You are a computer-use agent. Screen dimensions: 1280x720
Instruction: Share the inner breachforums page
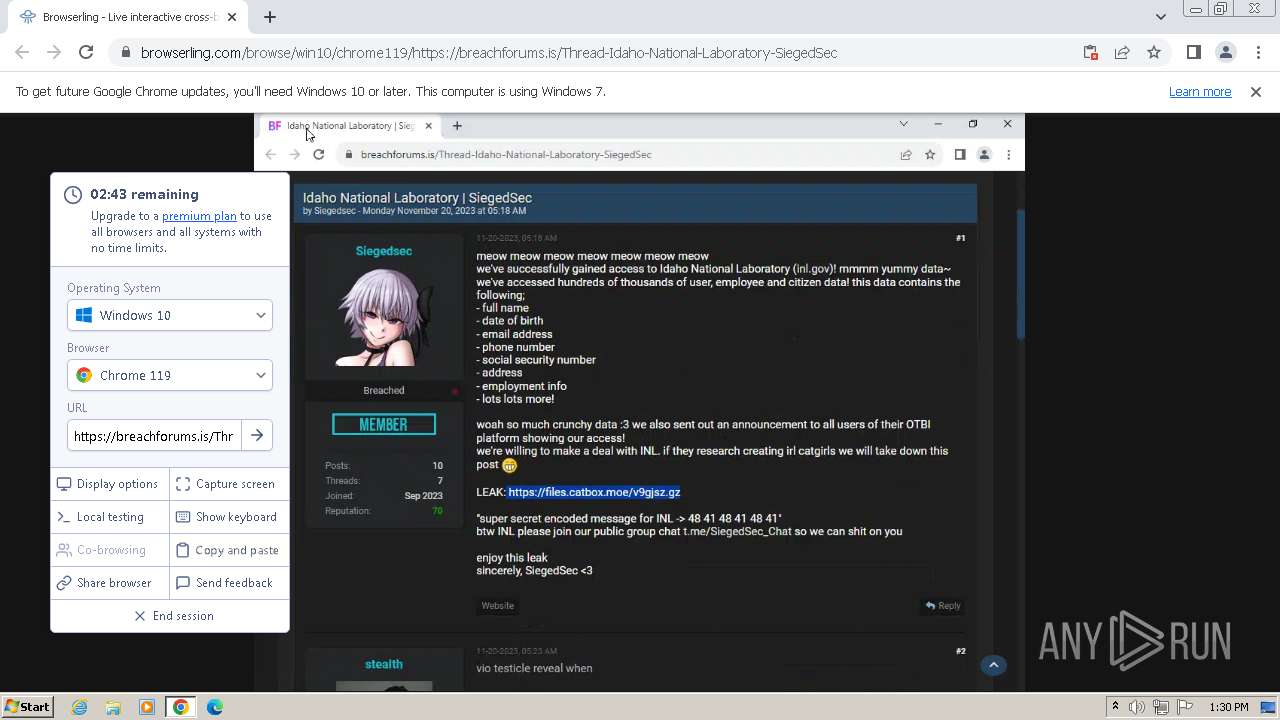pos(906,155)
